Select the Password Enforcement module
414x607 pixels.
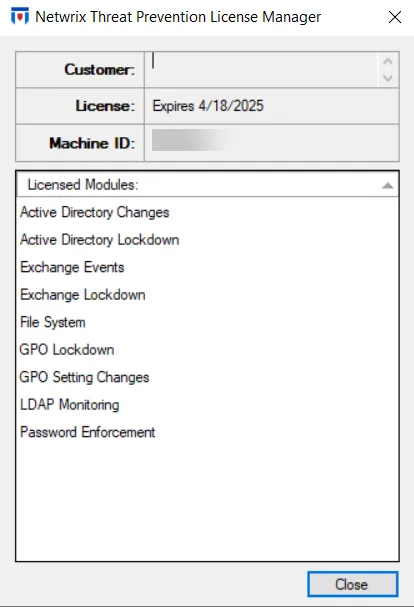pyautogui.click(x=88, y=432)
